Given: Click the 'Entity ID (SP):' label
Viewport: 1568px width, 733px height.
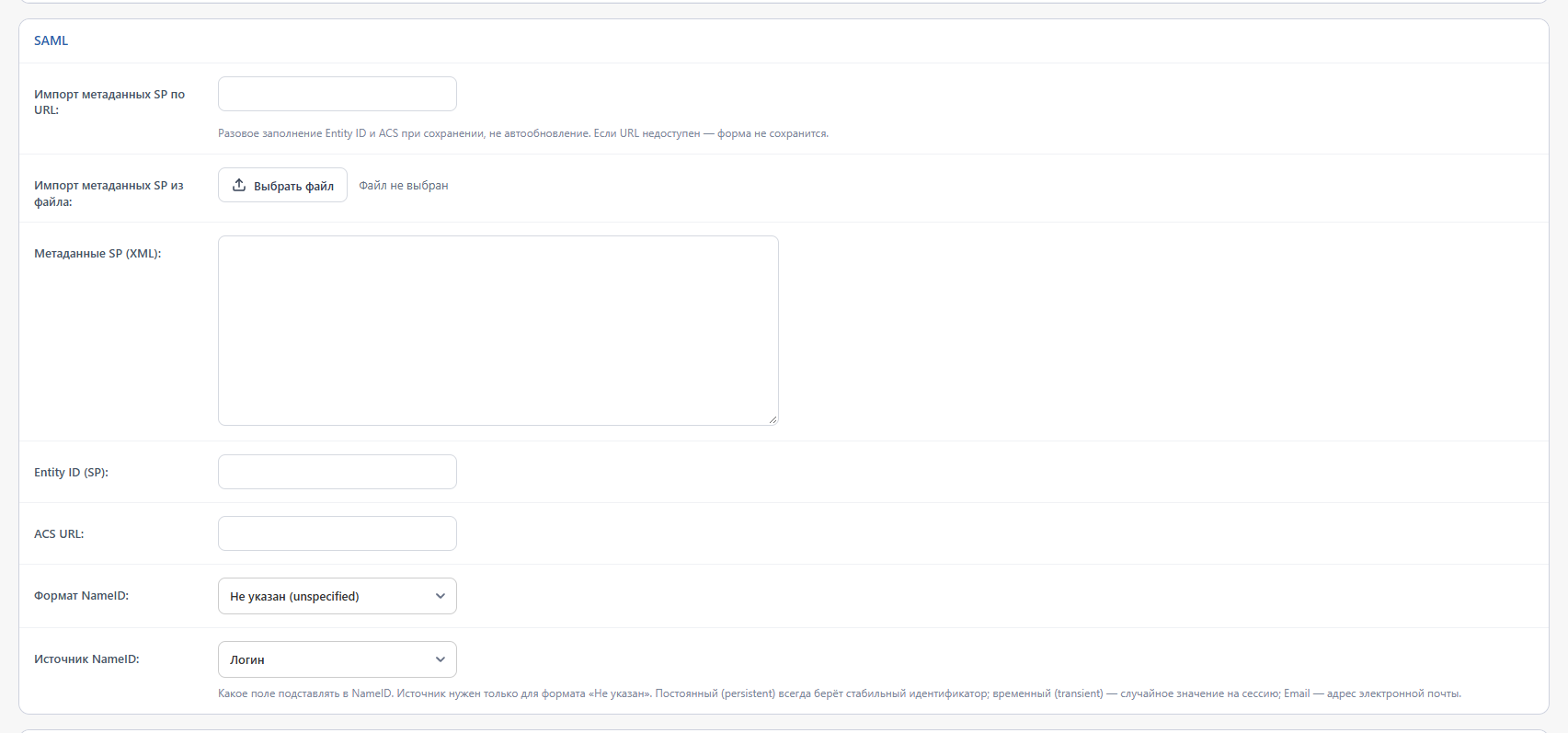Looking at the screenshot, I should [x=71, y=473].
